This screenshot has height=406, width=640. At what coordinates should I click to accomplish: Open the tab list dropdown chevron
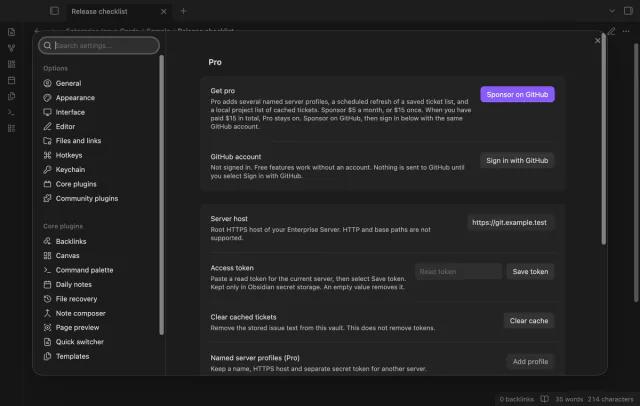(x=612, y=11)
